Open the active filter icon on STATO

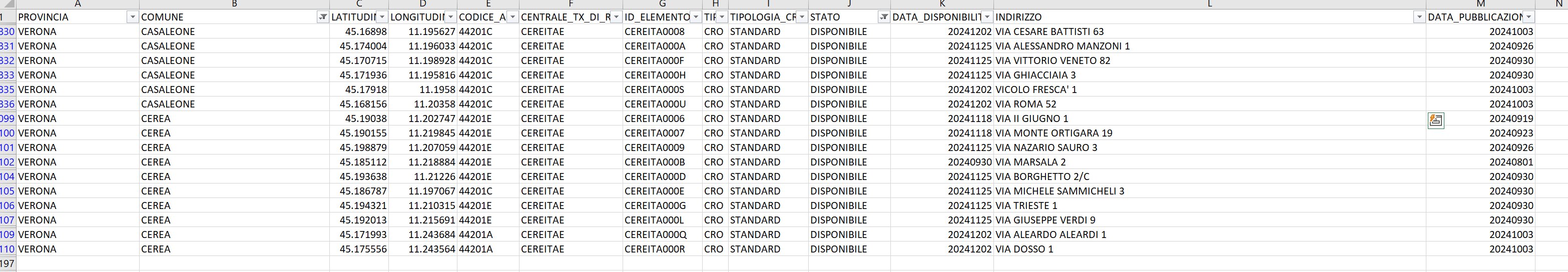coord(883,17)
